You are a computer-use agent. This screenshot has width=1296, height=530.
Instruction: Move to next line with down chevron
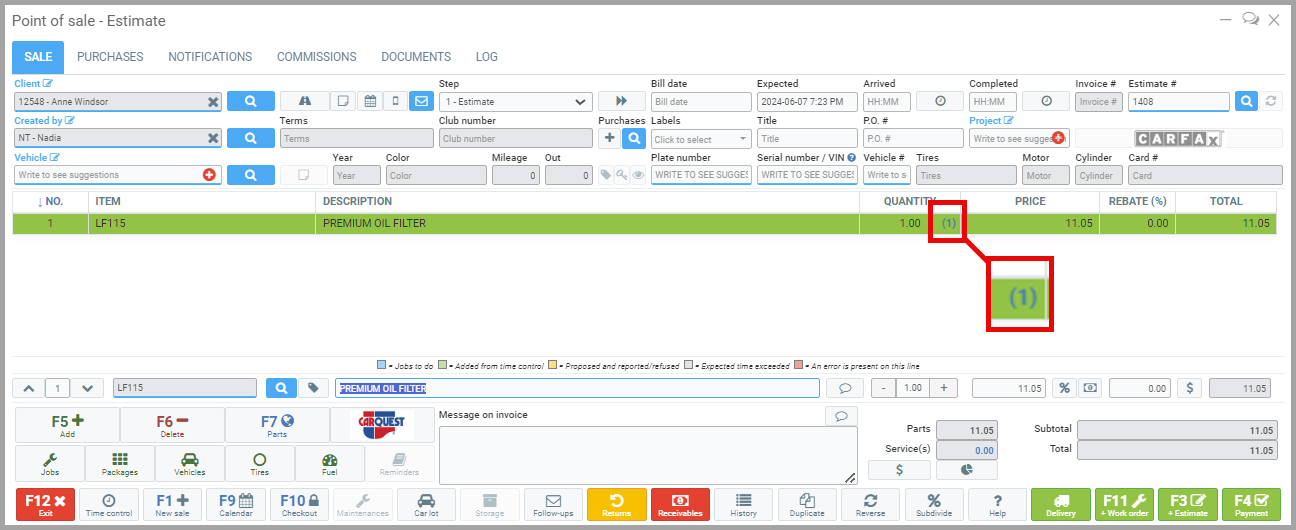click(87, 388)
